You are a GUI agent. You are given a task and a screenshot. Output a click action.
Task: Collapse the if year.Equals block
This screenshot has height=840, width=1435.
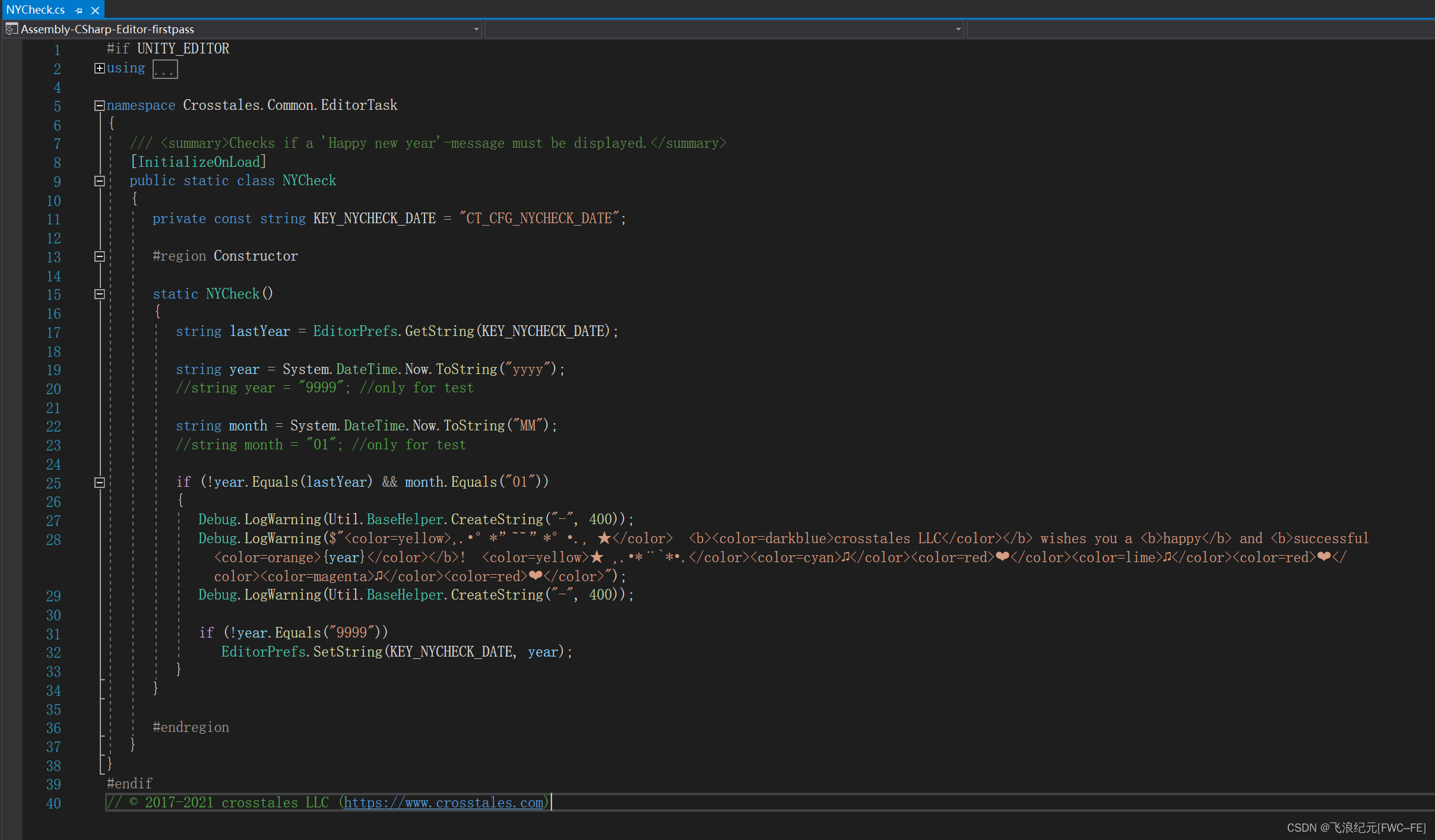click(100, 483)
